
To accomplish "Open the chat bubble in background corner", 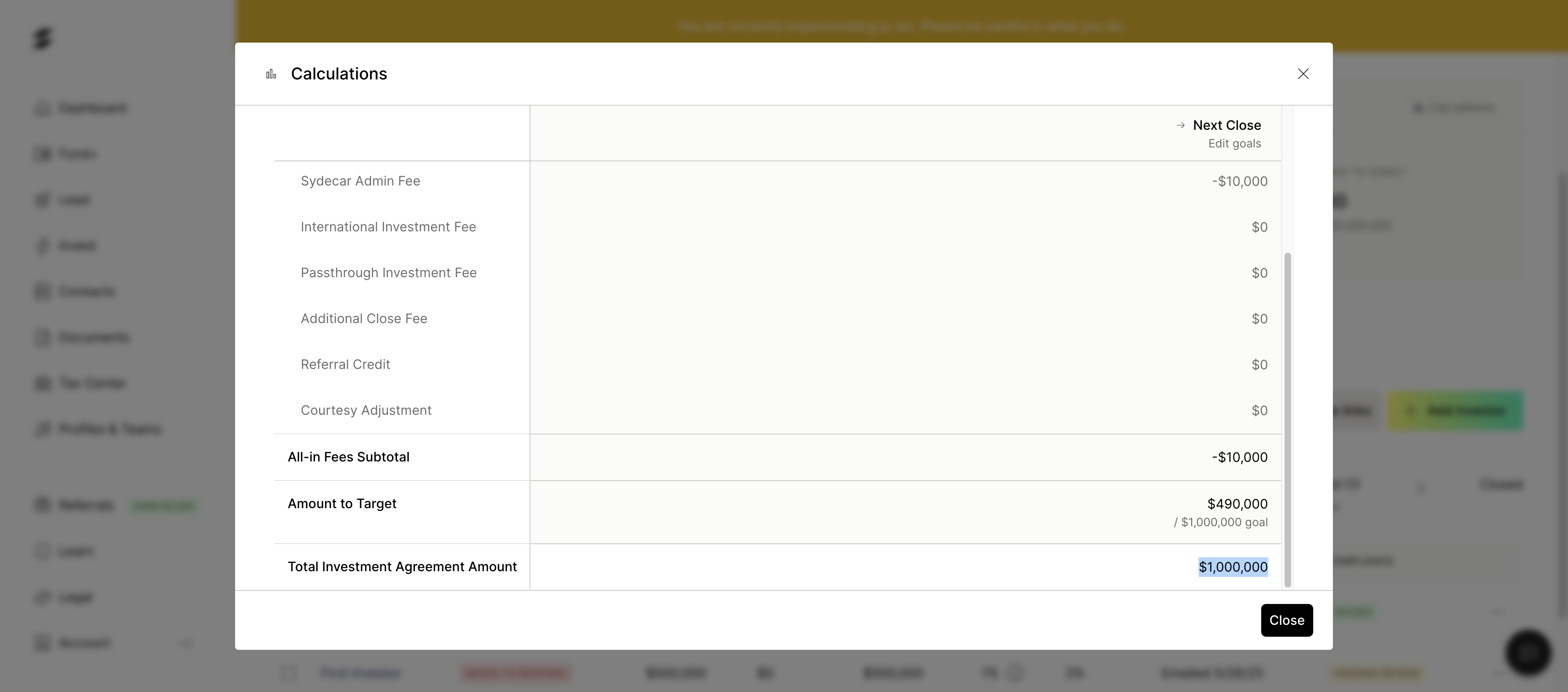I will (x=1528, y=652).
